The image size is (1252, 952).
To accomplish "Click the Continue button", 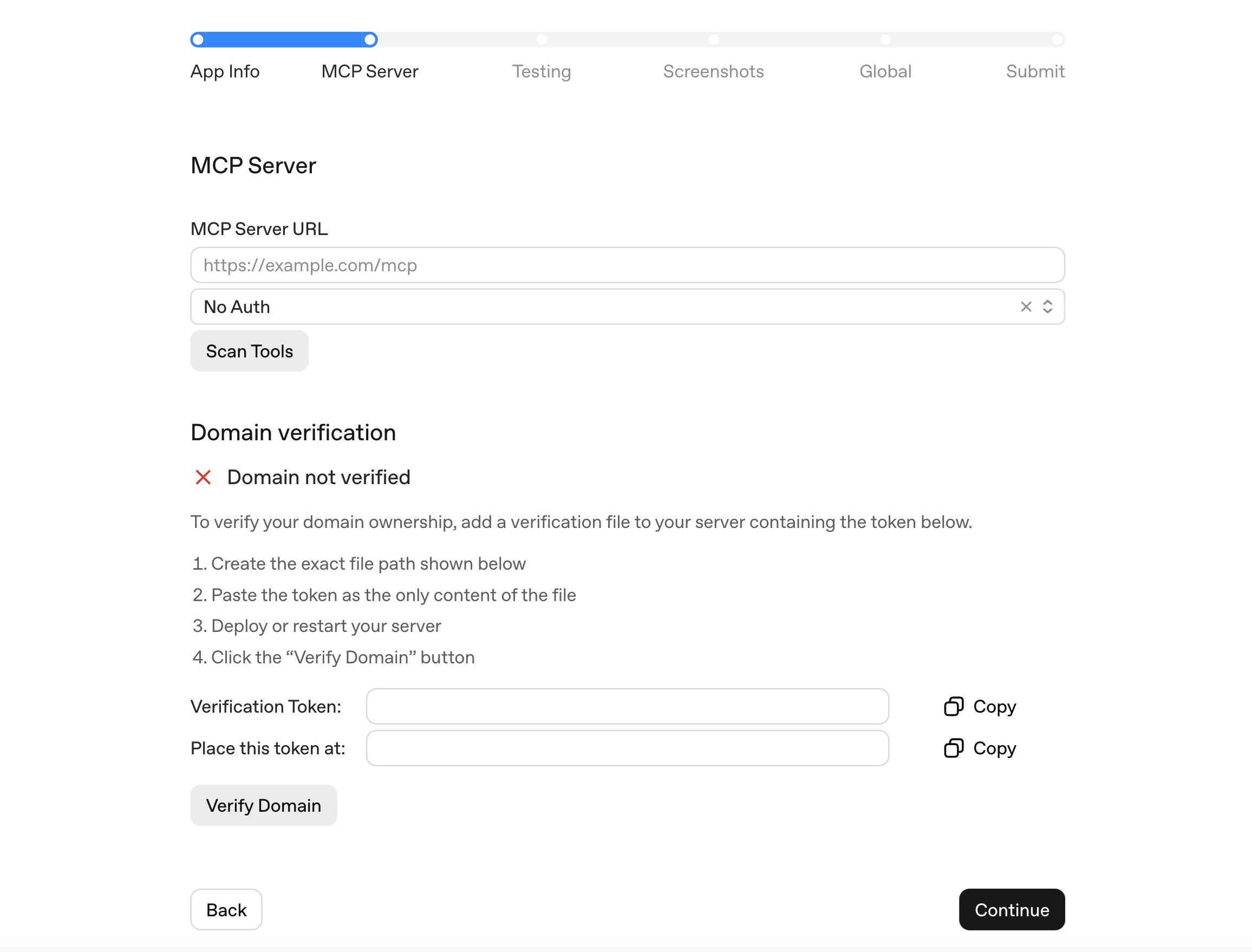I will (x=1011, y=909).
